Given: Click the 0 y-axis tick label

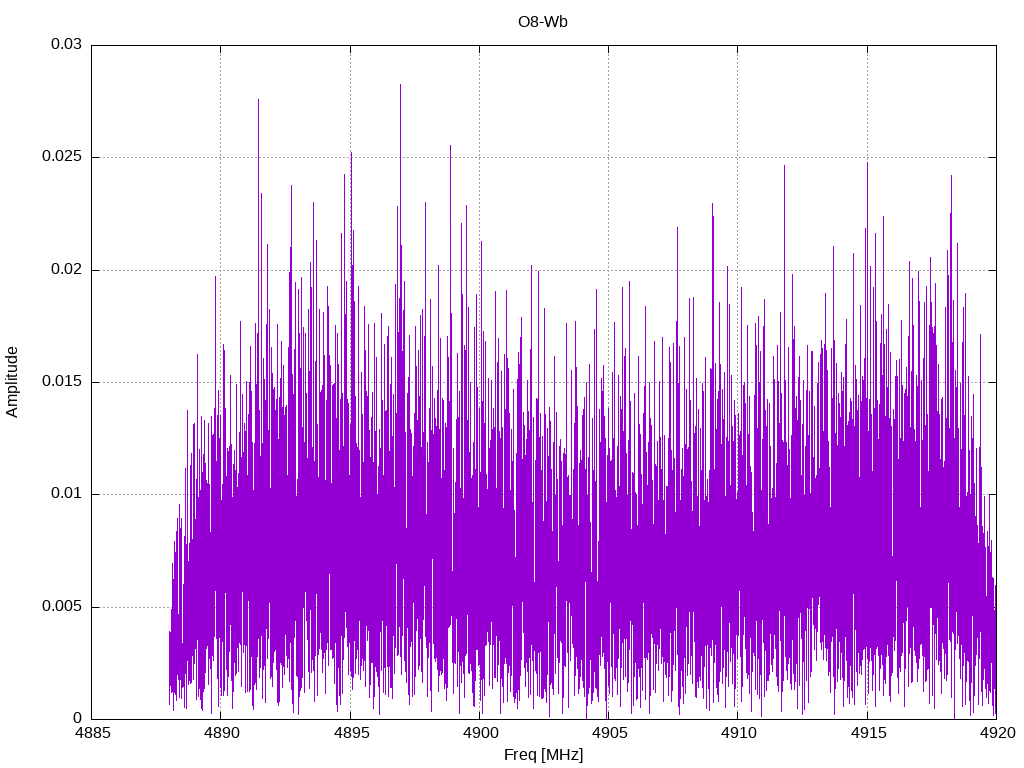Looking at the screenshot, I should [78, 718].
